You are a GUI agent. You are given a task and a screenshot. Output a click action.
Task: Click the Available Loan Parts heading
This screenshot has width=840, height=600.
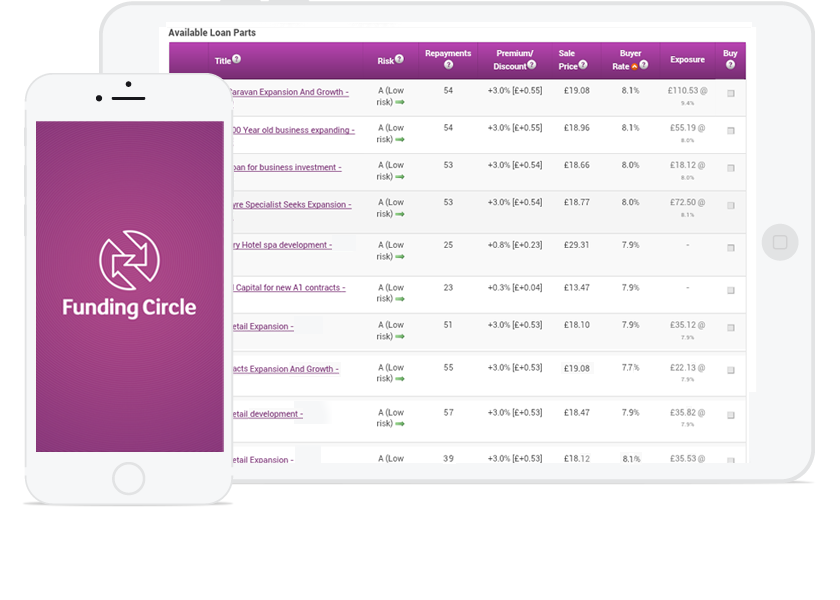(x=212, y=33)
